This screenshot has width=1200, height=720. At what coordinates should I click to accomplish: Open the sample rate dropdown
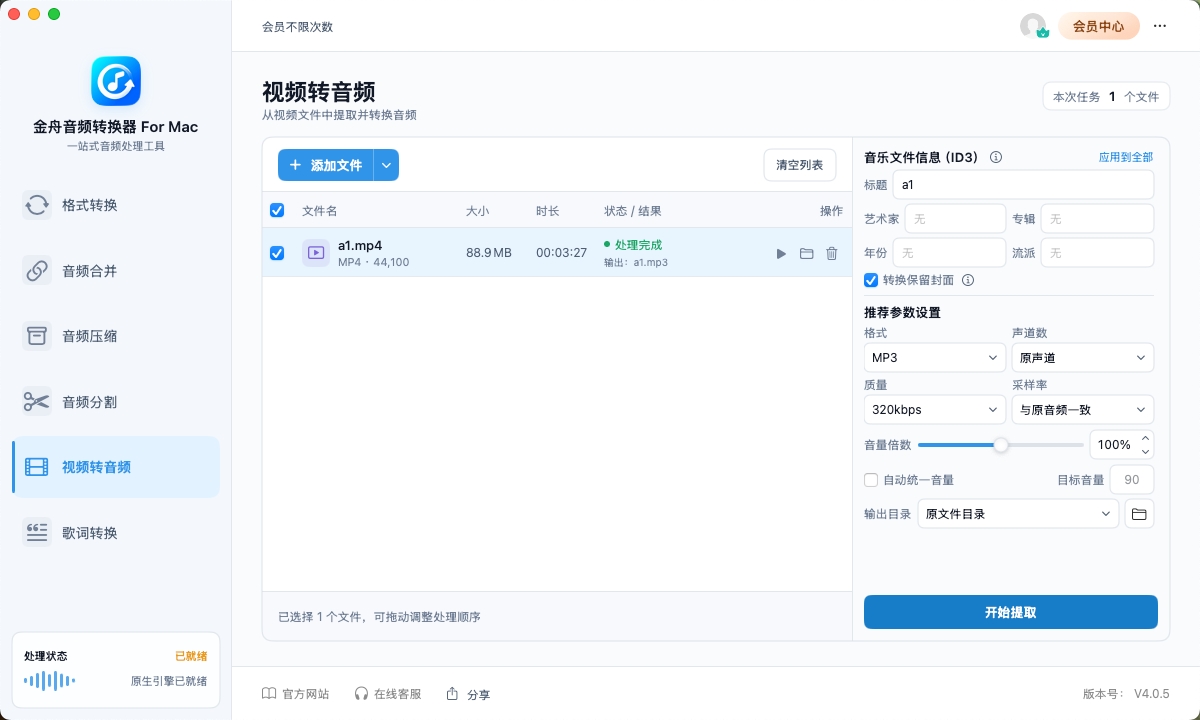coord(1083,409)
